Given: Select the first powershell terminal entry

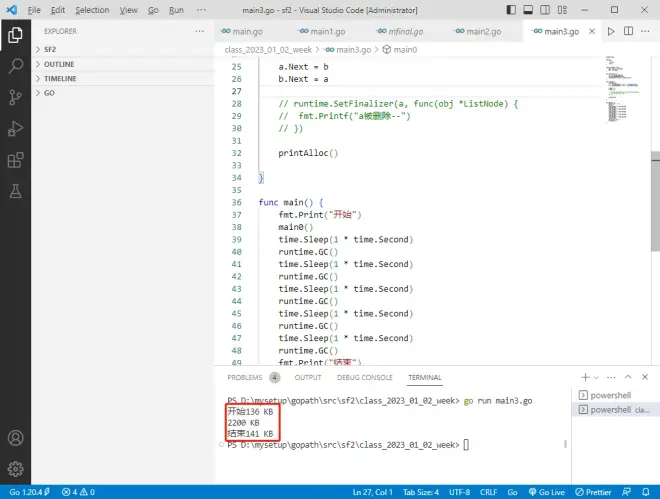Looking at the screenshot, I should pos(615,395).
